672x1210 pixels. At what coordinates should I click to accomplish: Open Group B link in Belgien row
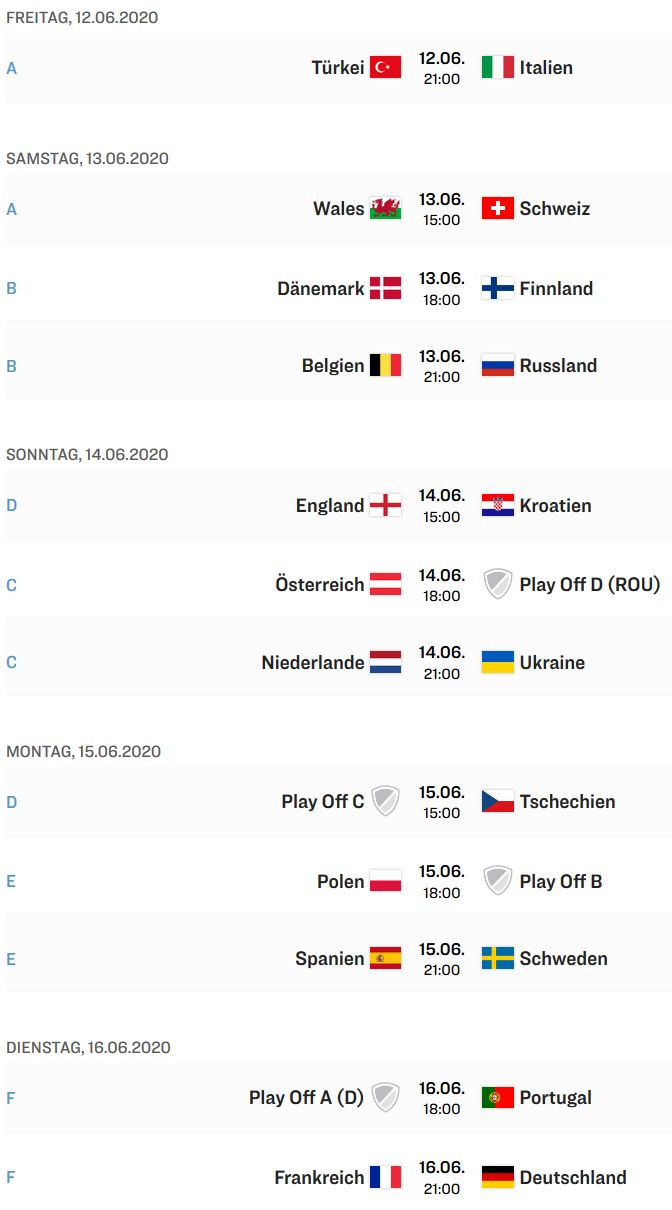tap(12, 366)
